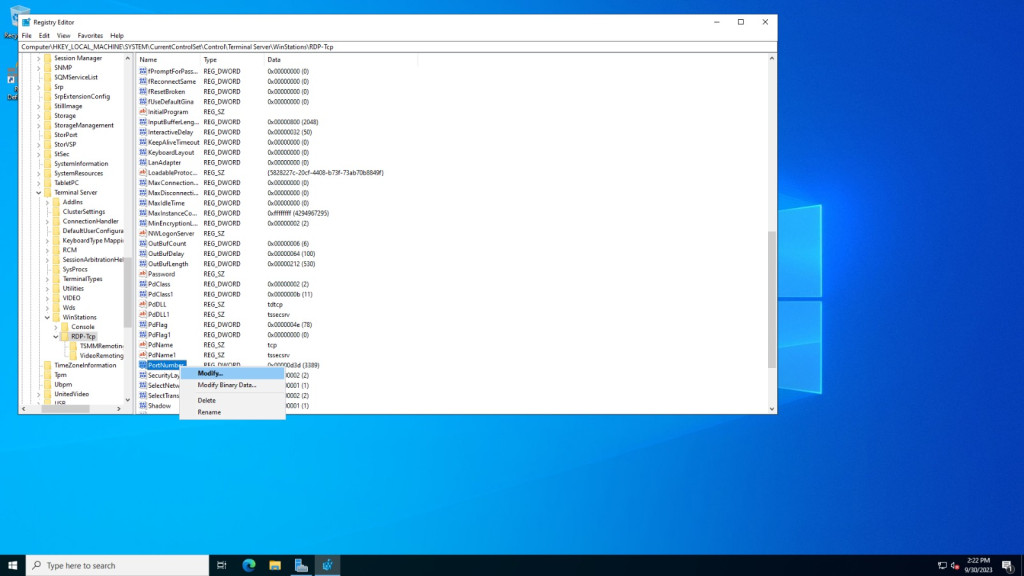1024x576 pixels.
Task: Click the Registry Editor taskbar icon
Action: click(327, 566)
